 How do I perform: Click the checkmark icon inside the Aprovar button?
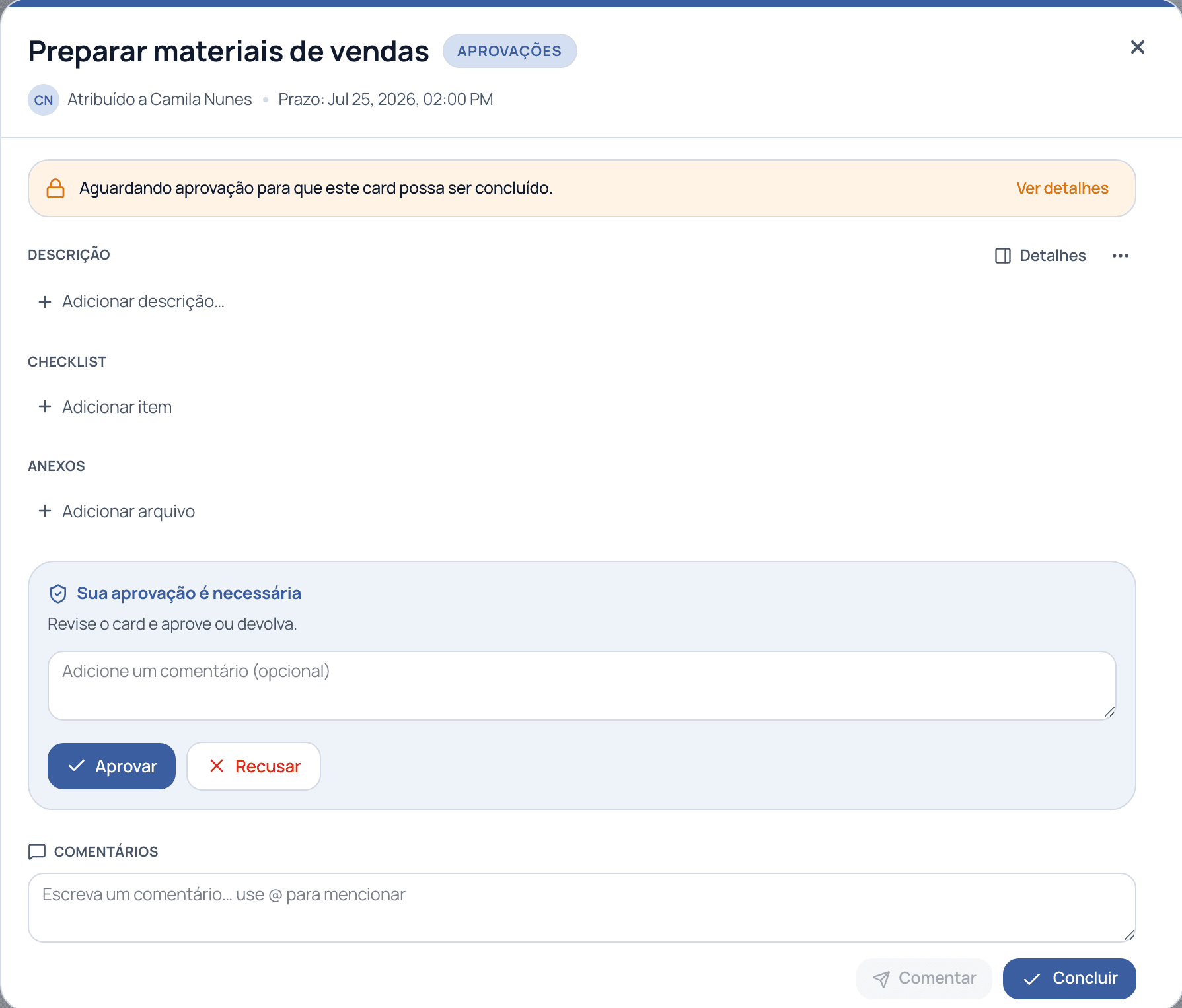tap(77, 766)
